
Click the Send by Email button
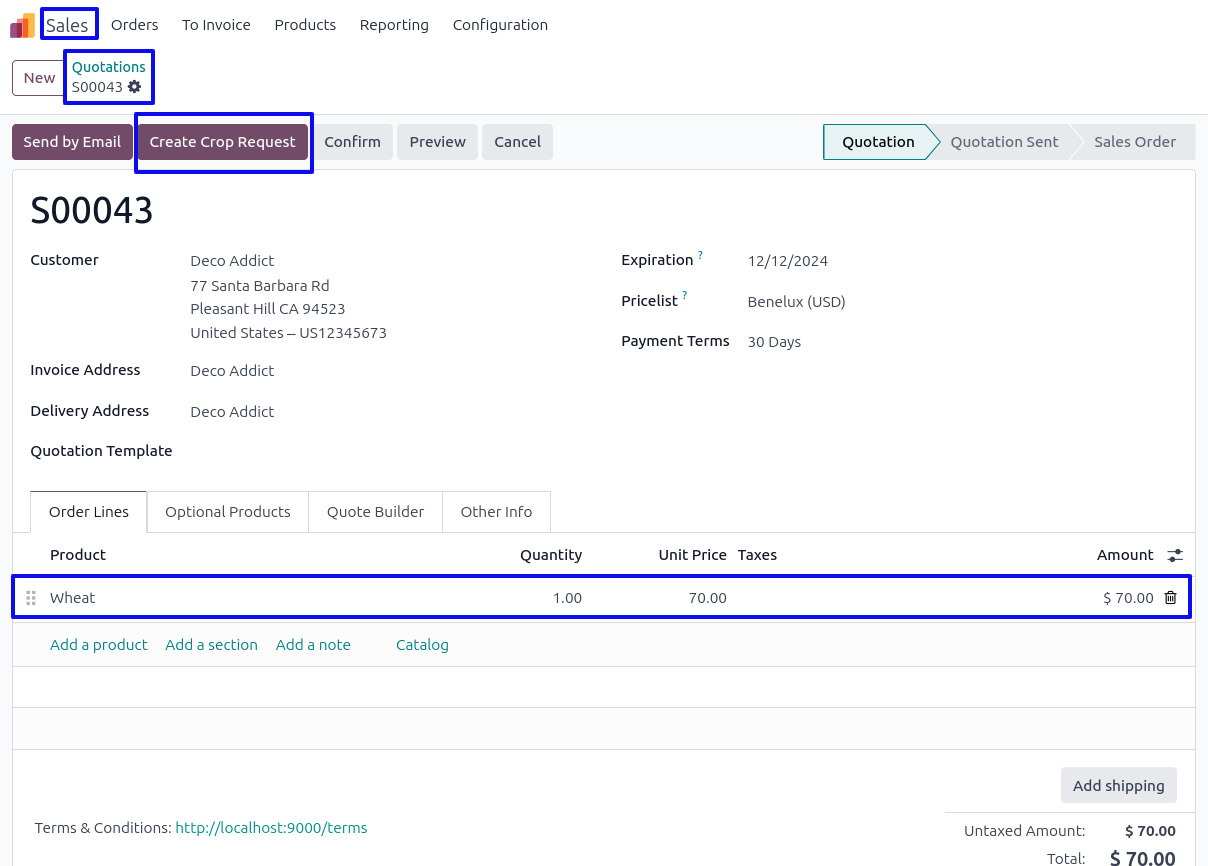point(72,142)
